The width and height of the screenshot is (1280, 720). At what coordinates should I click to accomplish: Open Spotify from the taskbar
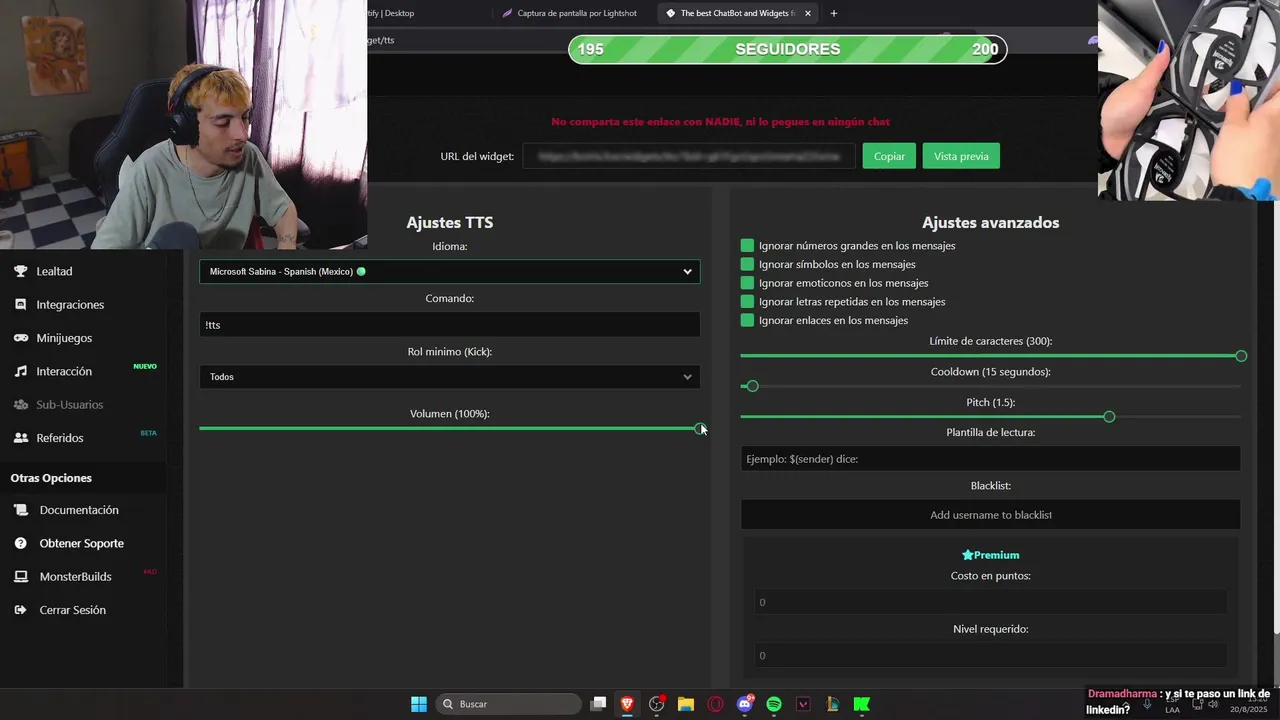click(774, 704)
